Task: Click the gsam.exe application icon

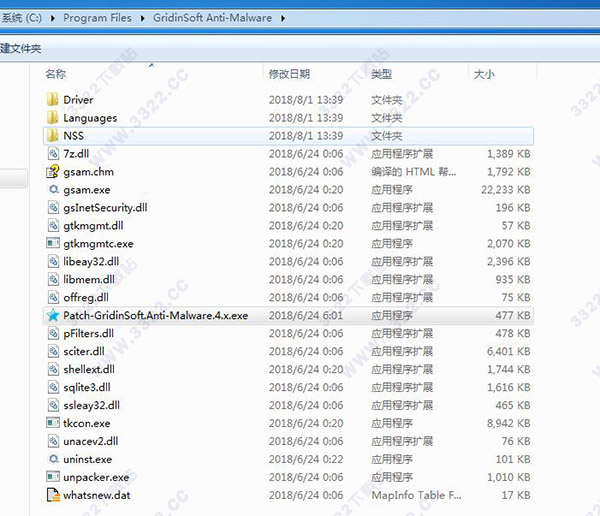Action: 54,189
